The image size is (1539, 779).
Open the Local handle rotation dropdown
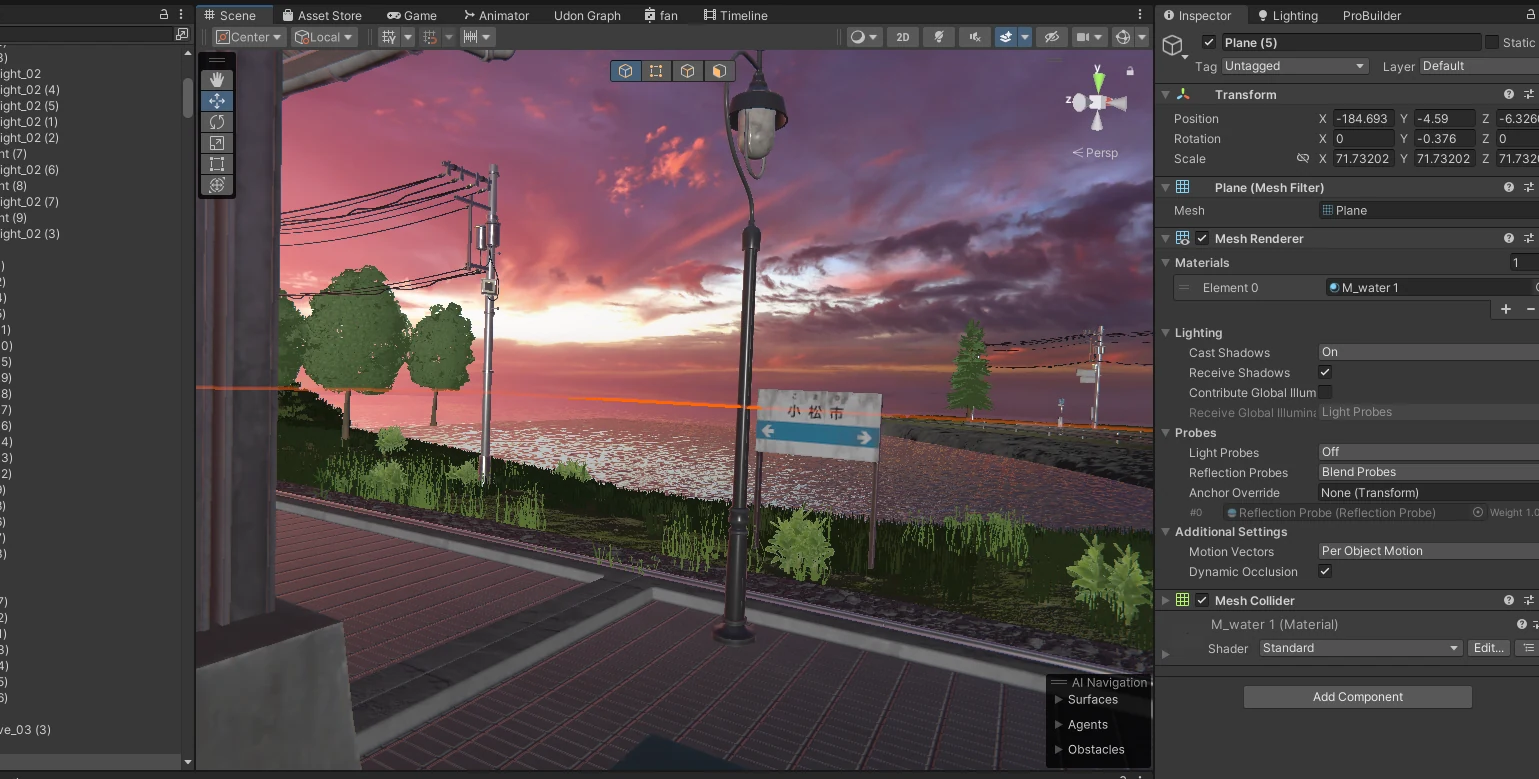point(324,37)
